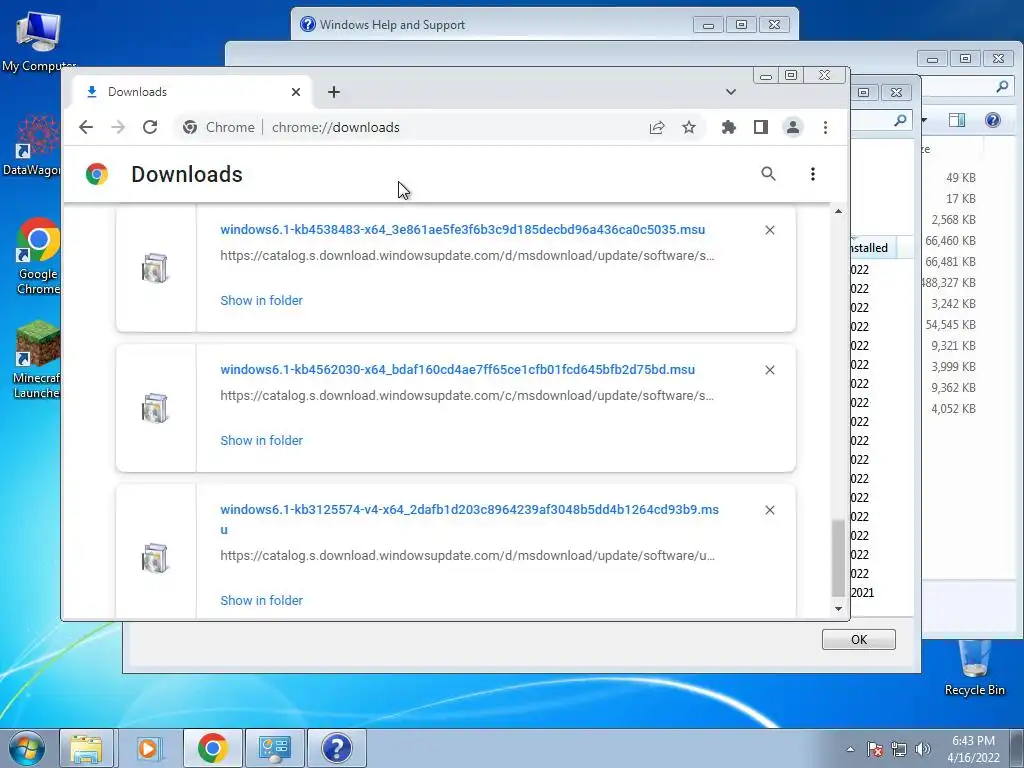Click kb4538483 file type icon
The width and height of the screenshot is (1024, 768).
click(155, 268)
